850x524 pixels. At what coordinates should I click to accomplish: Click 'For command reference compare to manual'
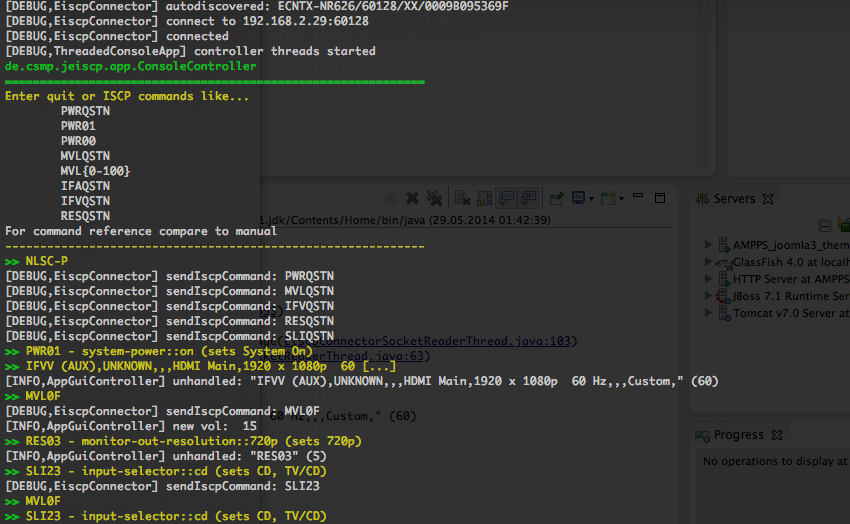[141, 231]
